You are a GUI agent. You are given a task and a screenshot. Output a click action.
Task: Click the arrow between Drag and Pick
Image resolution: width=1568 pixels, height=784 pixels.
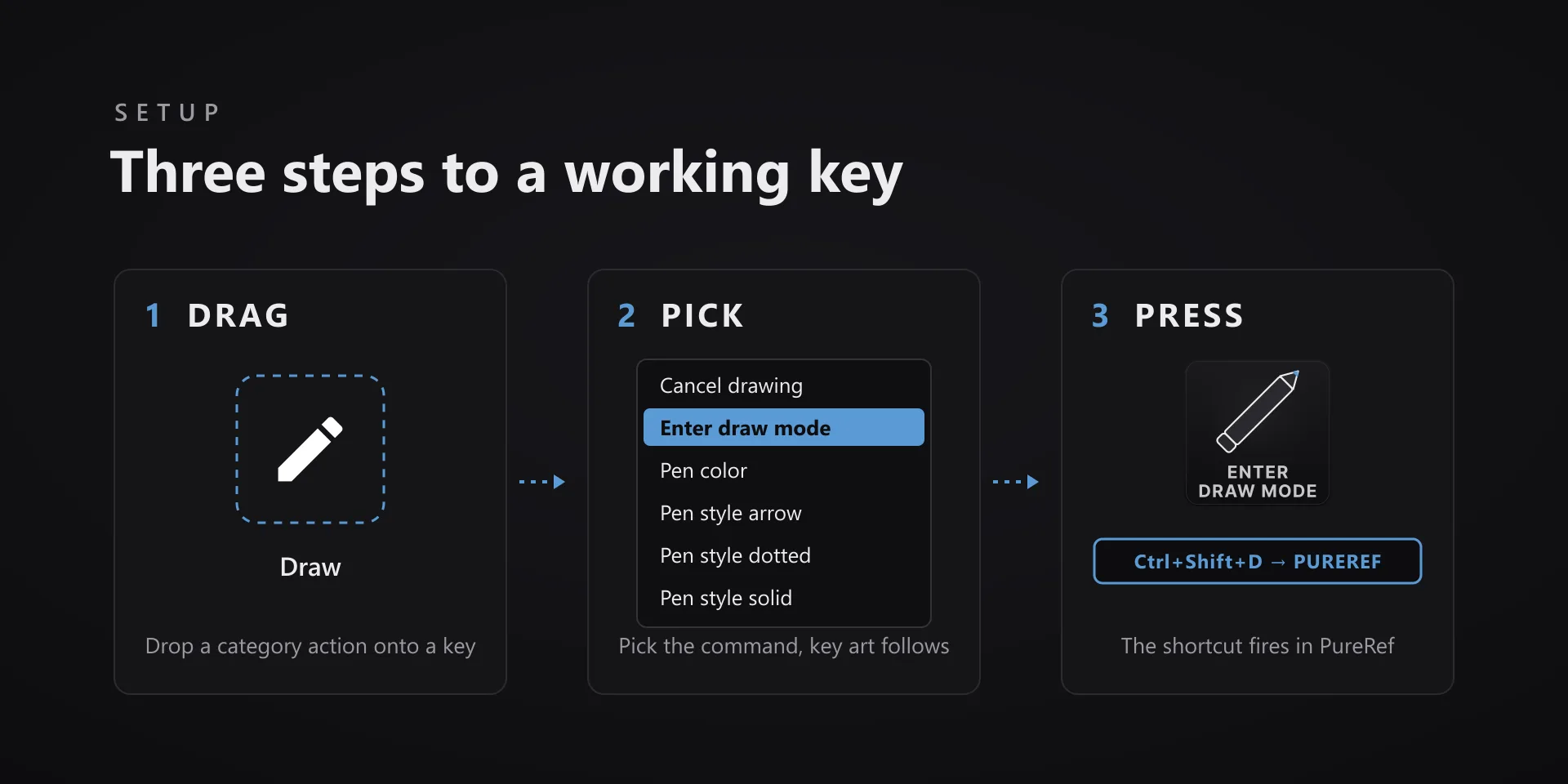[542, 482]
